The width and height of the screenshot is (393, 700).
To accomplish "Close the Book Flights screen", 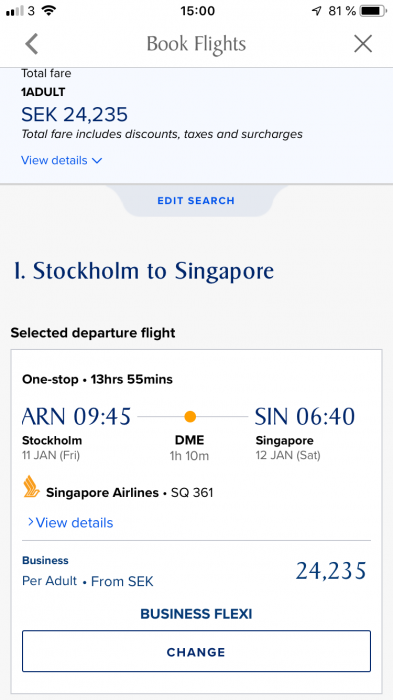I will (x=363, y=44).
